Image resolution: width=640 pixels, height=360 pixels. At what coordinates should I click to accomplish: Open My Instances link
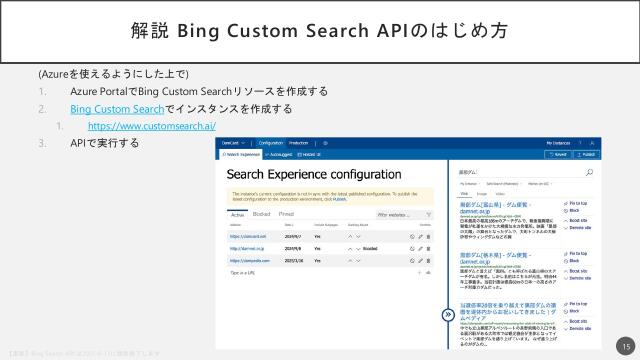[558, 143]
